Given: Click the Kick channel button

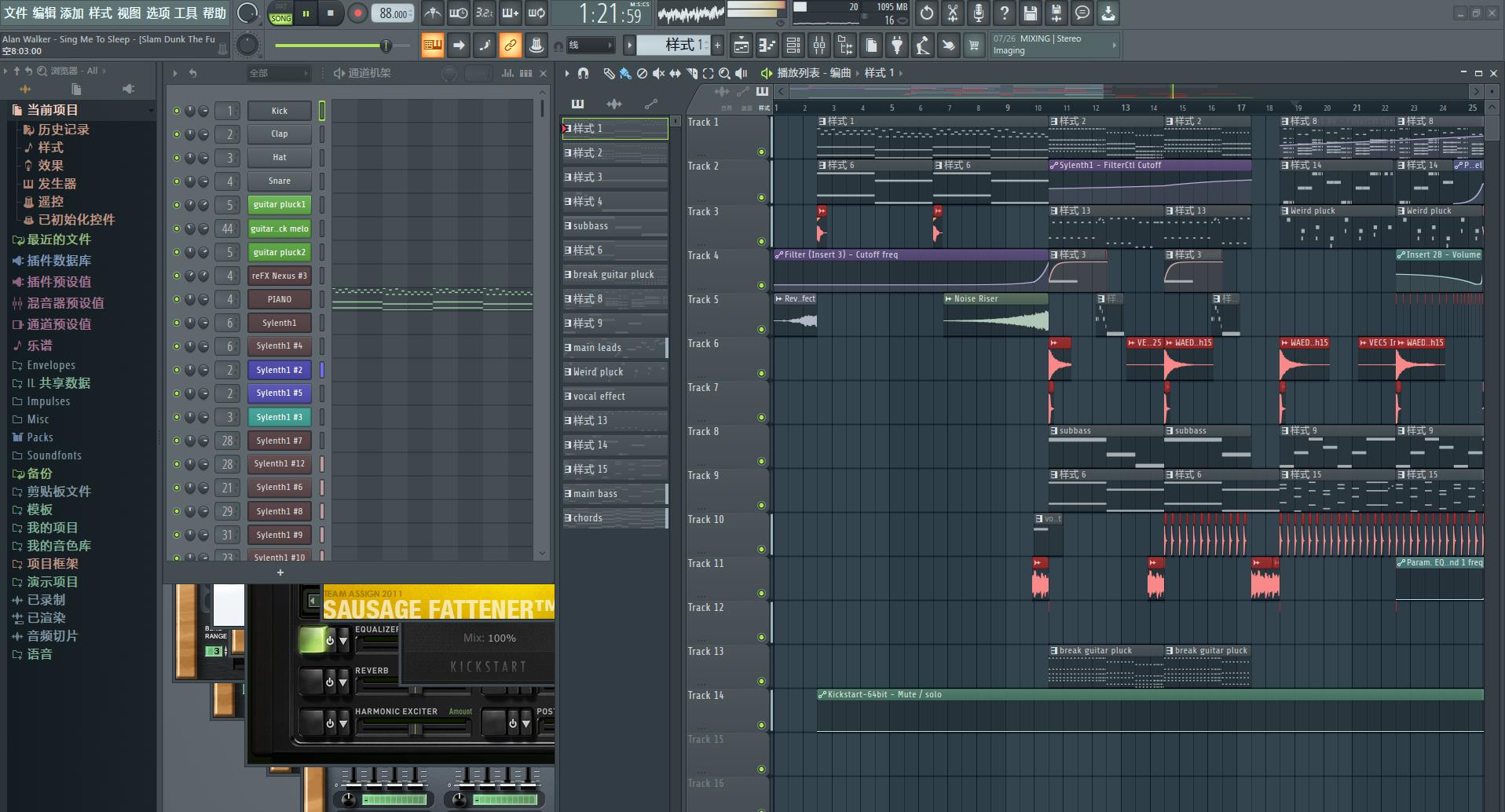Looking at the screenshot, I should [x=280, y=111].
